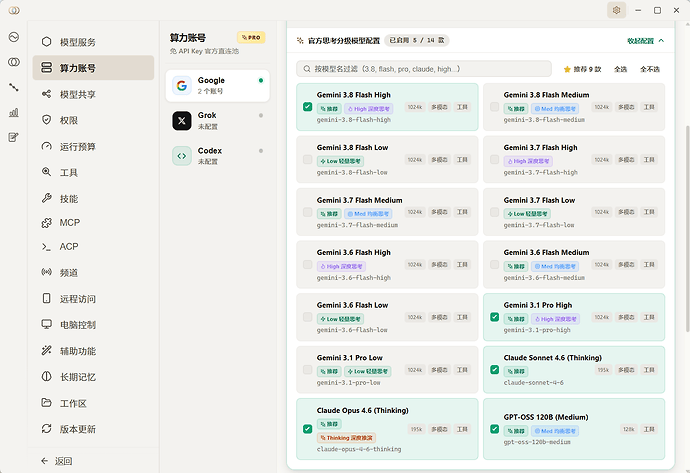Open the edit note icon in left rail
Screen dimensions: 690x473
click(x=14, y=137)
